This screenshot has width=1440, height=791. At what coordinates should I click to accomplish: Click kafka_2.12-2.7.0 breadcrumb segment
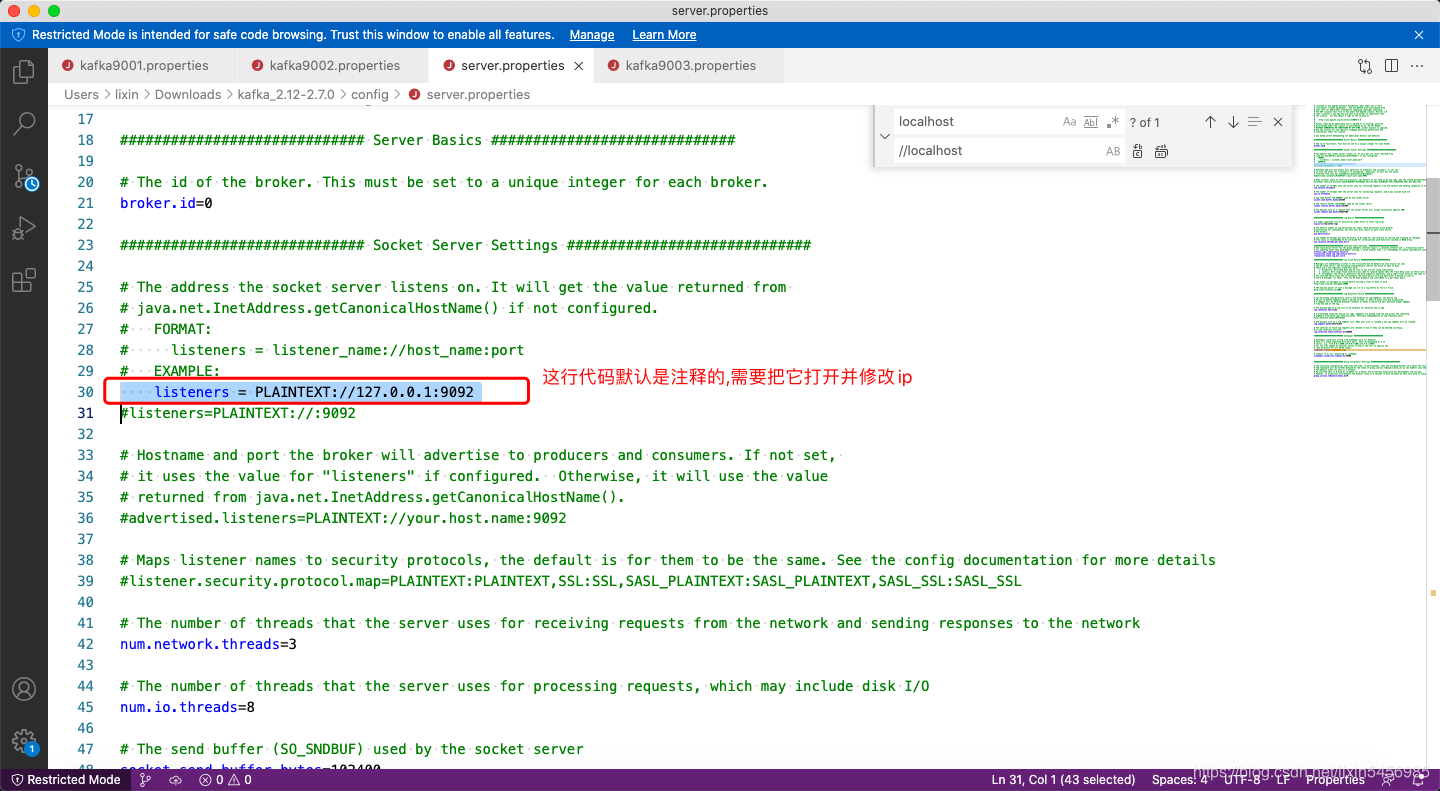286,95
